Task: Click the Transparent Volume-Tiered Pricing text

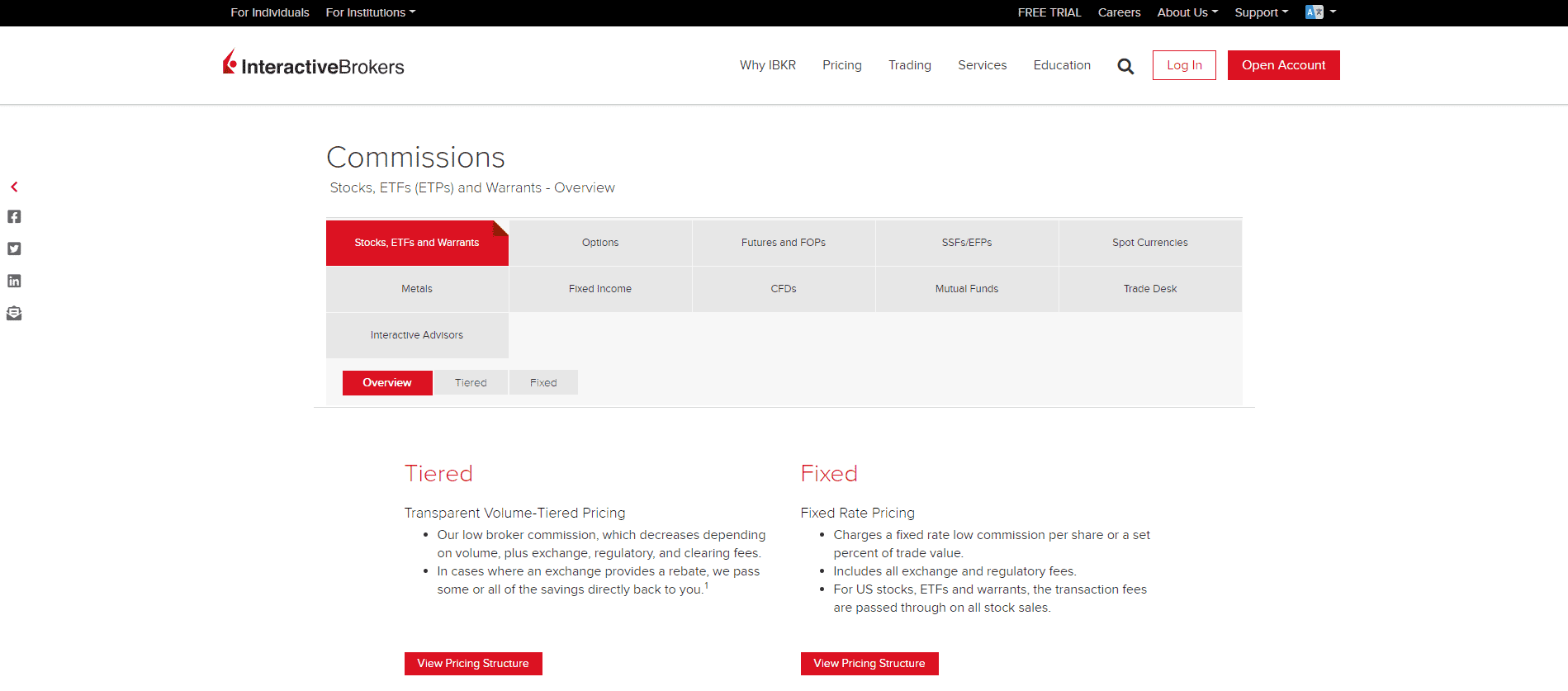Action: click(x=515, y=513)
